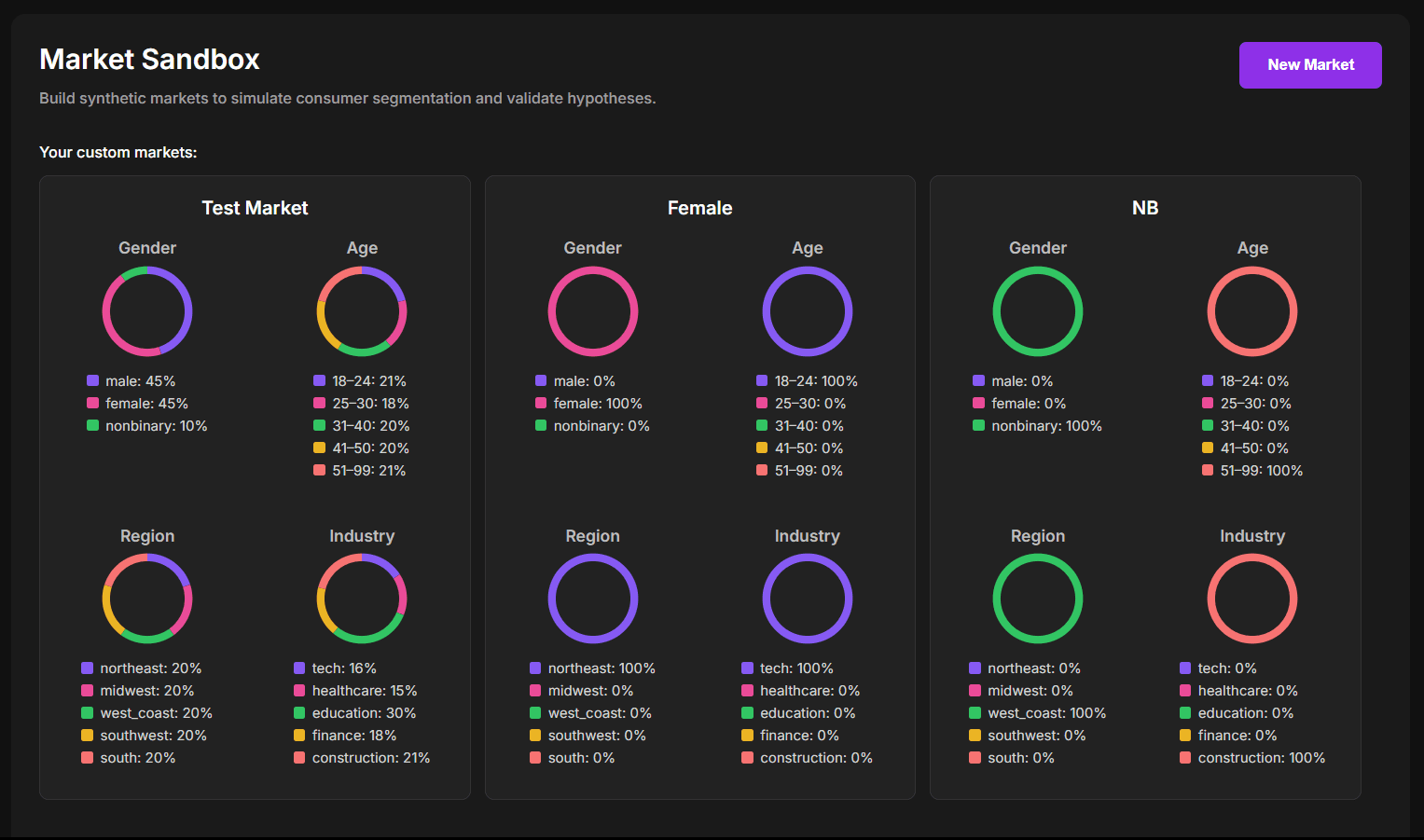1424x840 pixels.
Task: Click the Market Sandbox heading
Action: (x=149, y=59)
